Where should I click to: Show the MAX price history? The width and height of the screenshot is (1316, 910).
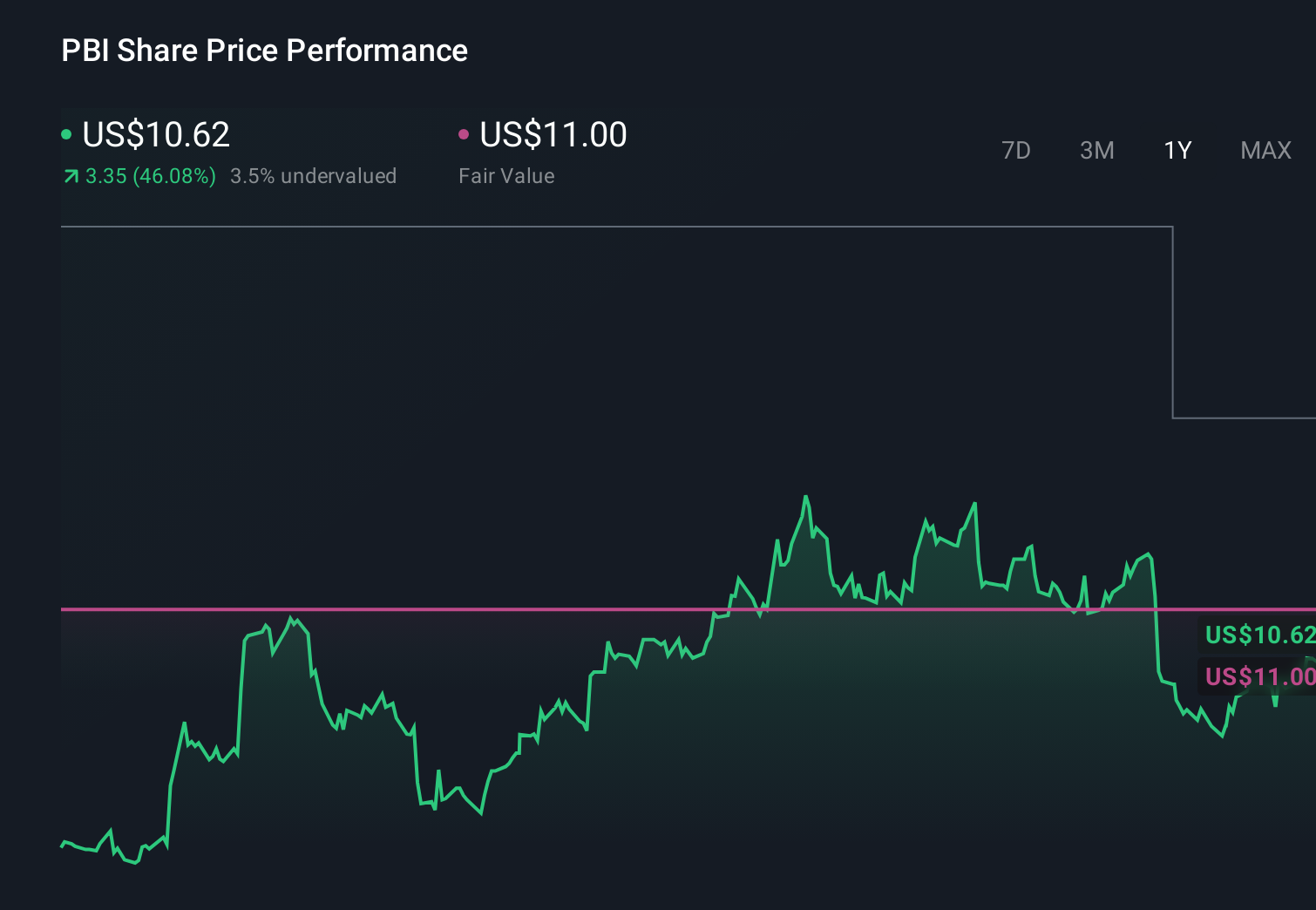[x=1266, y=151]
